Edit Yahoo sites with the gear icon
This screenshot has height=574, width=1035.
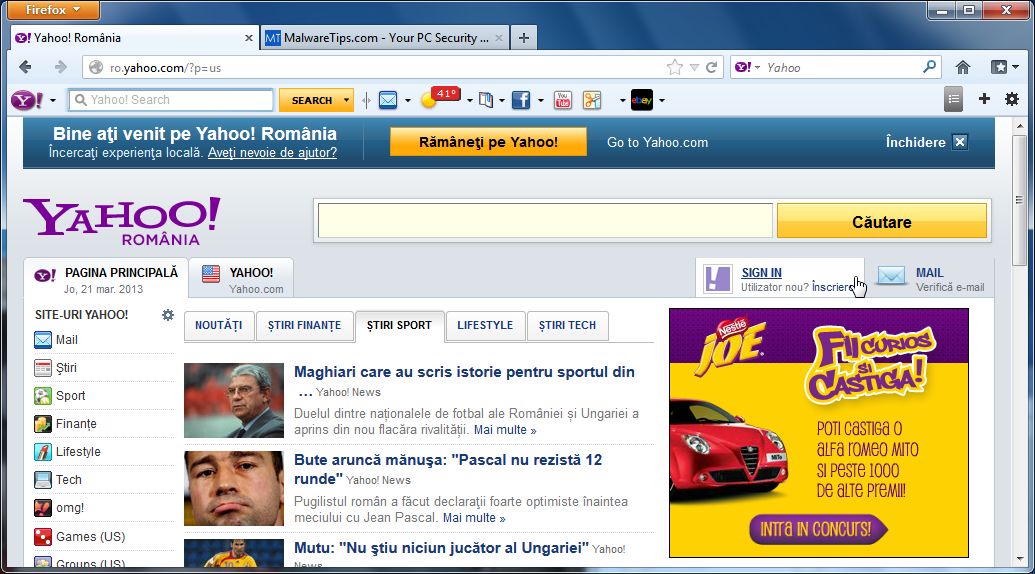coord(168,315)
